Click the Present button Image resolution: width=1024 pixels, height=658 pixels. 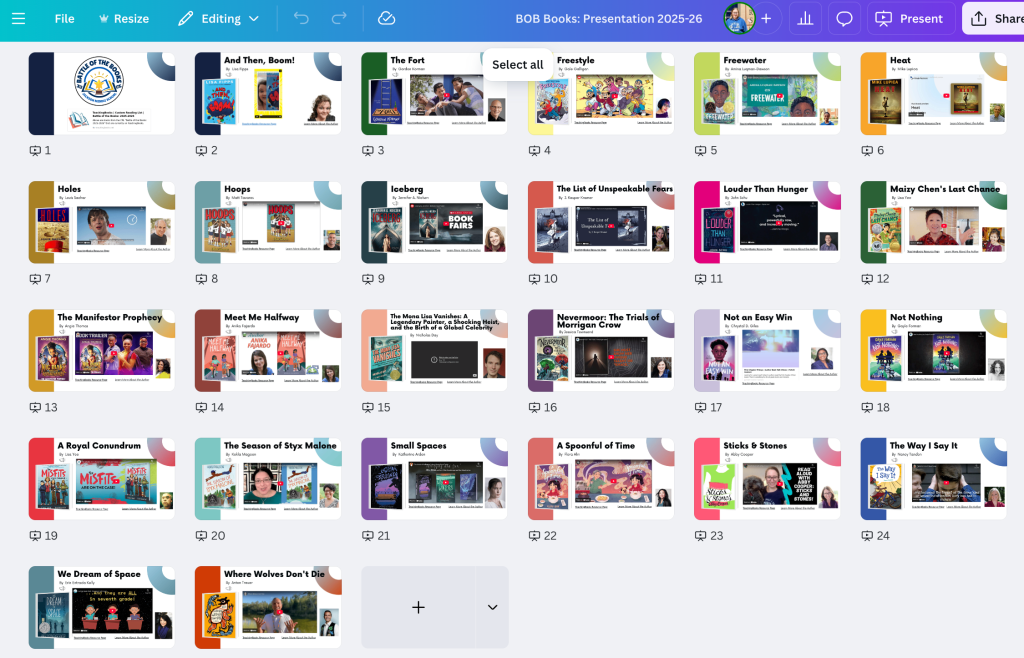pyautogui.click(x=909, y=18)
